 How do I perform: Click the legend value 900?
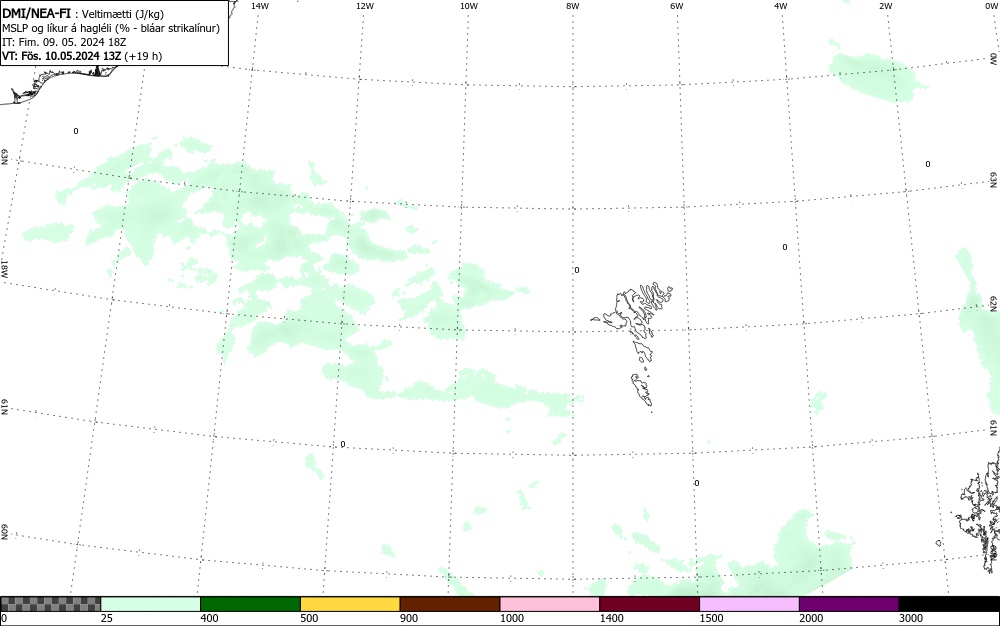click(409, 618)
